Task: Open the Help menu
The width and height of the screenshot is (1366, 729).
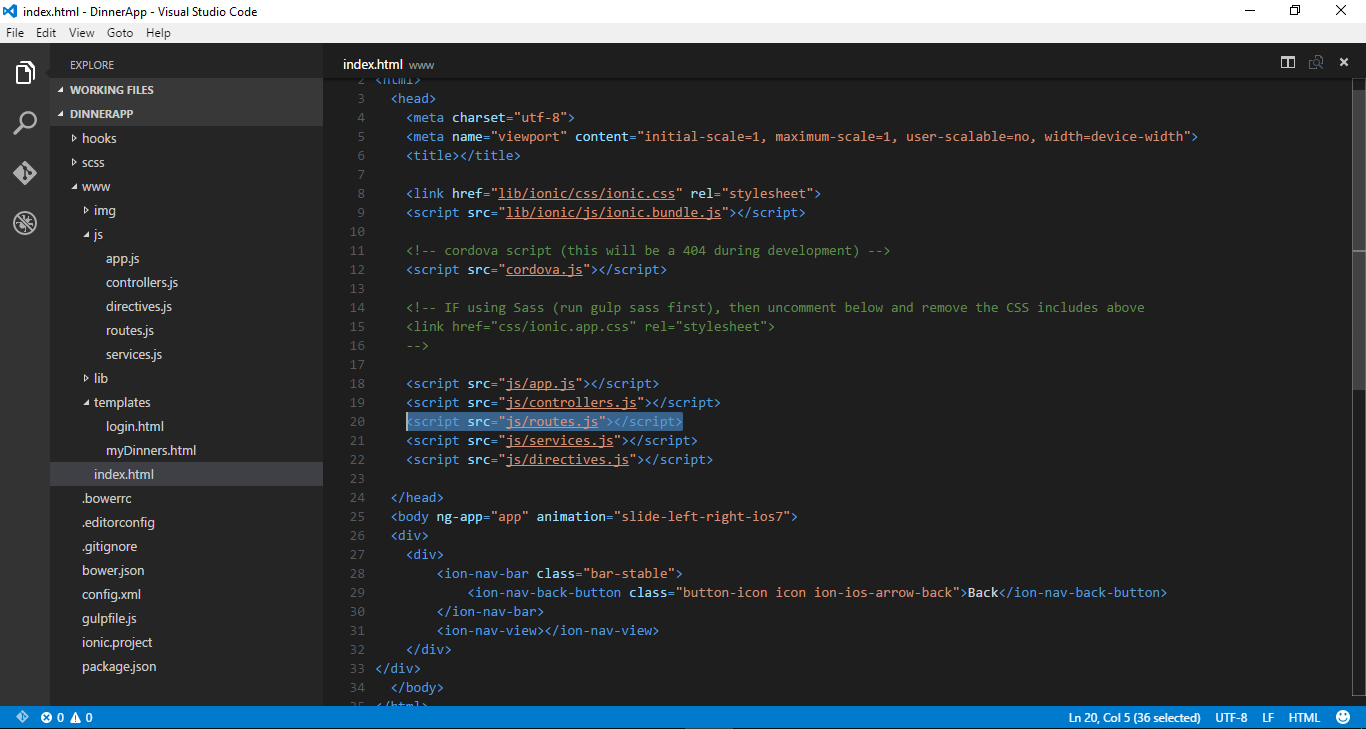Action: tap(158, 32)
